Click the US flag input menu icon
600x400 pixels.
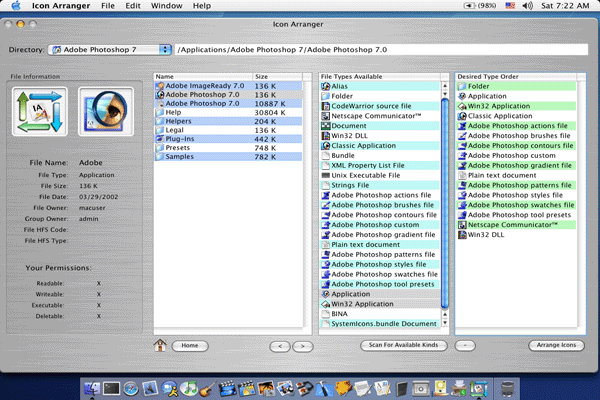510,6
